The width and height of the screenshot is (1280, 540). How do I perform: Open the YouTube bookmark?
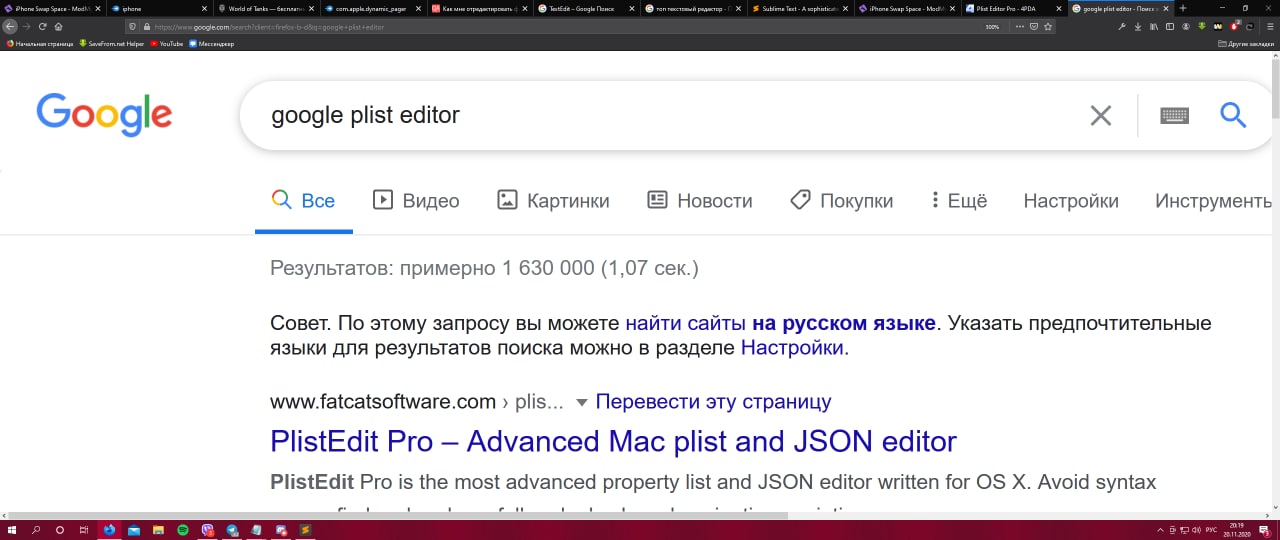[x=166, y=44]
